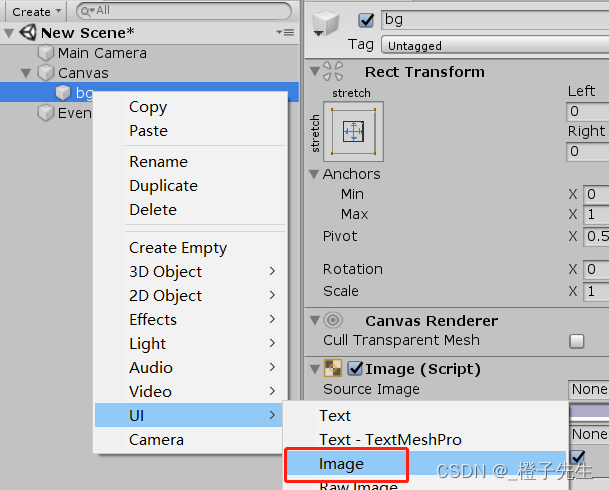609x490 pixels.
Task: Click the color field below Source Image
Action: (x=589, y=411)
